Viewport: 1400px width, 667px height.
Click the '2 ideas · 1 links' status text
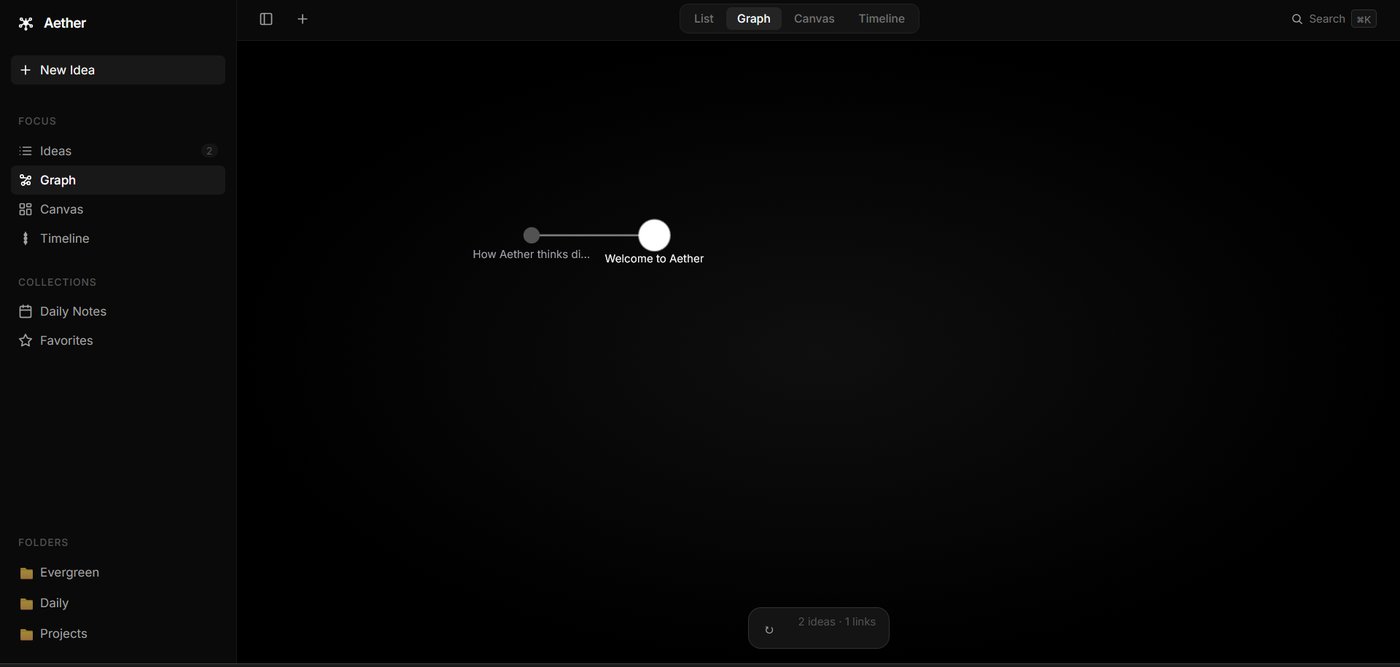pos(837,622)
